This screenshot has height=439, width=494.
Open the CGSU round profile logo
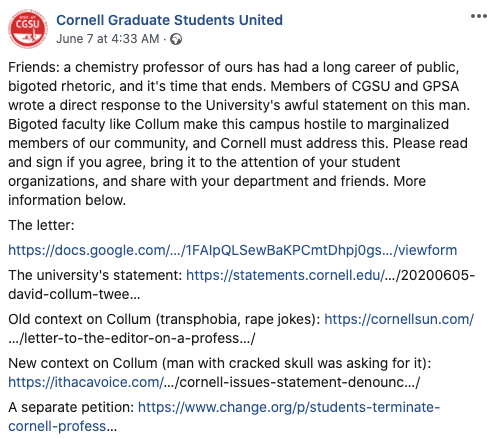coord(28,29)
